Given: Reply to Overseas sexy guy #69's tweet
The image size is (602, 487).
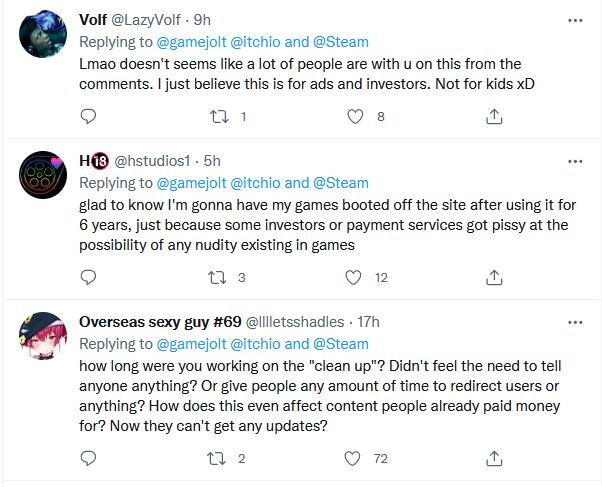Looking at the screenshot, I should point(88,458).
